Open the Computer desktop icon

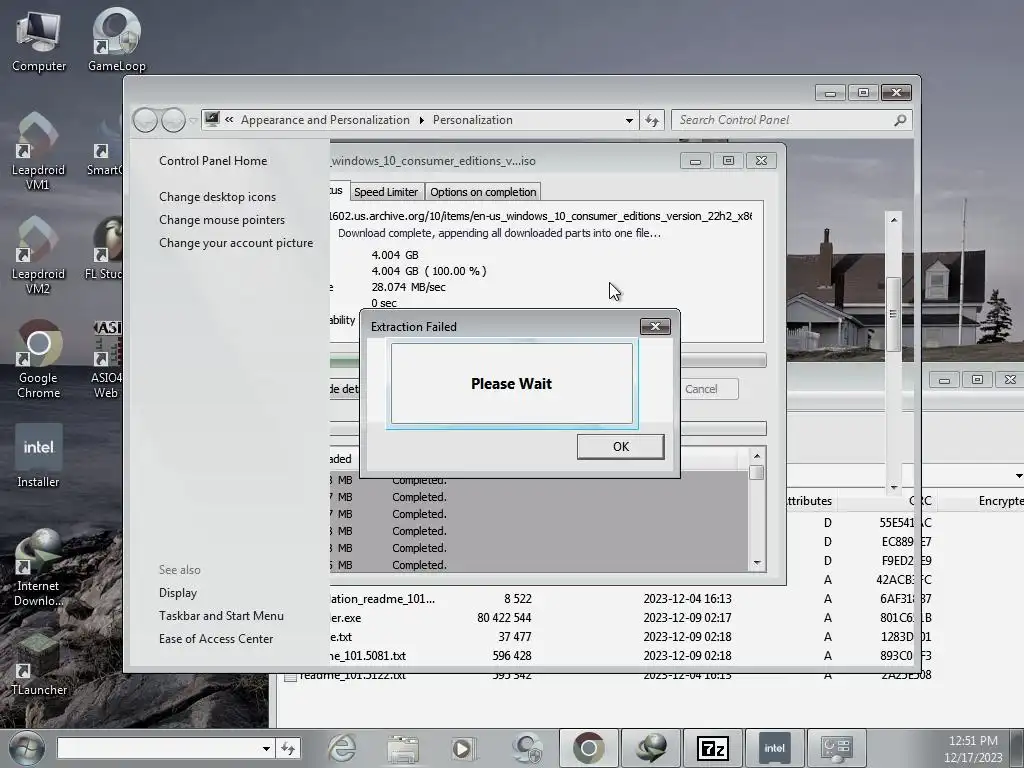click(39, 41)
